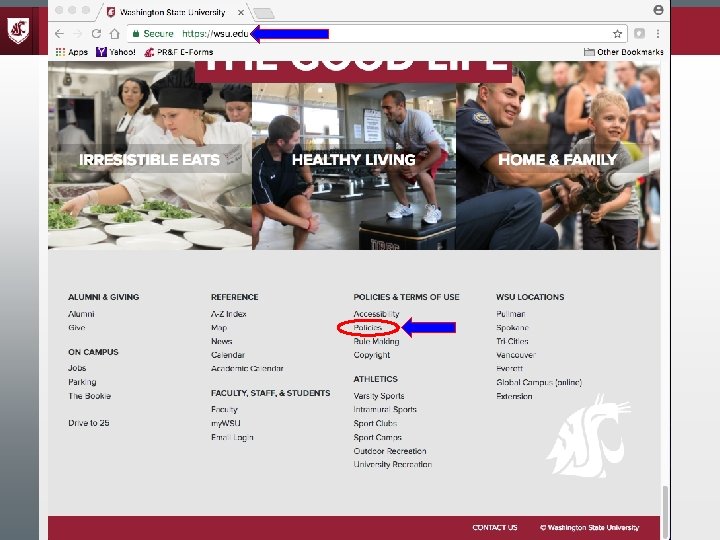
Task: Go to the browser home icon
Action: point(114,34)
